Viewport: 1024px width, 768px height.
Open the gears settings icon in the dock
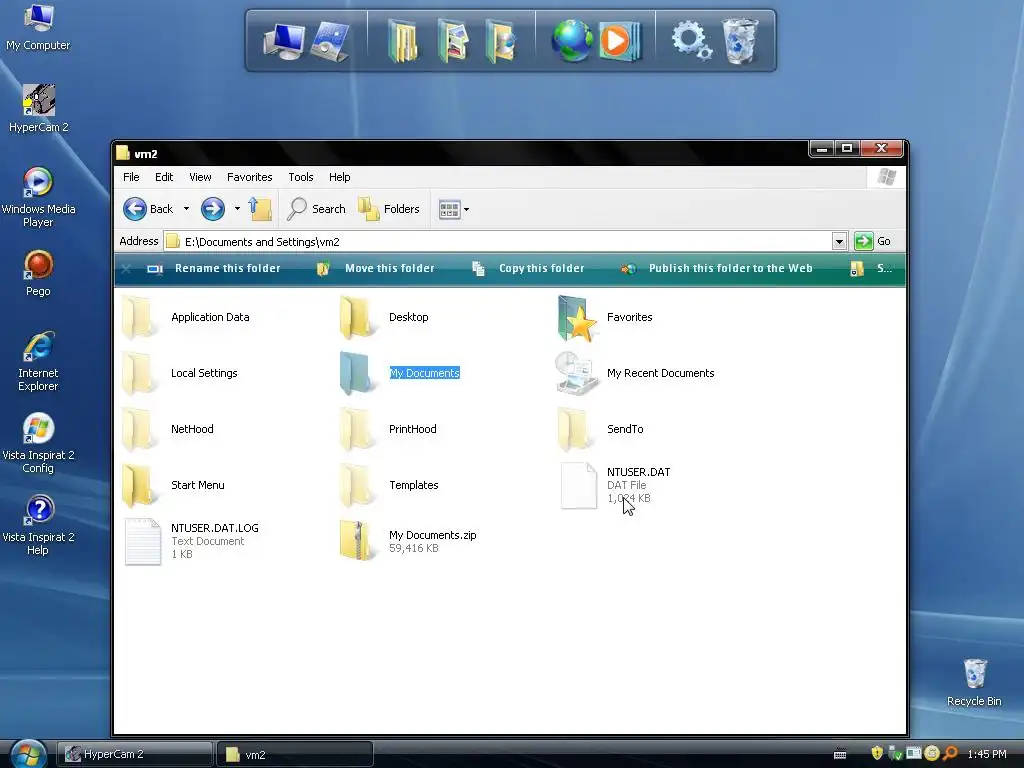pyautogui.click(x=692, y=40)
